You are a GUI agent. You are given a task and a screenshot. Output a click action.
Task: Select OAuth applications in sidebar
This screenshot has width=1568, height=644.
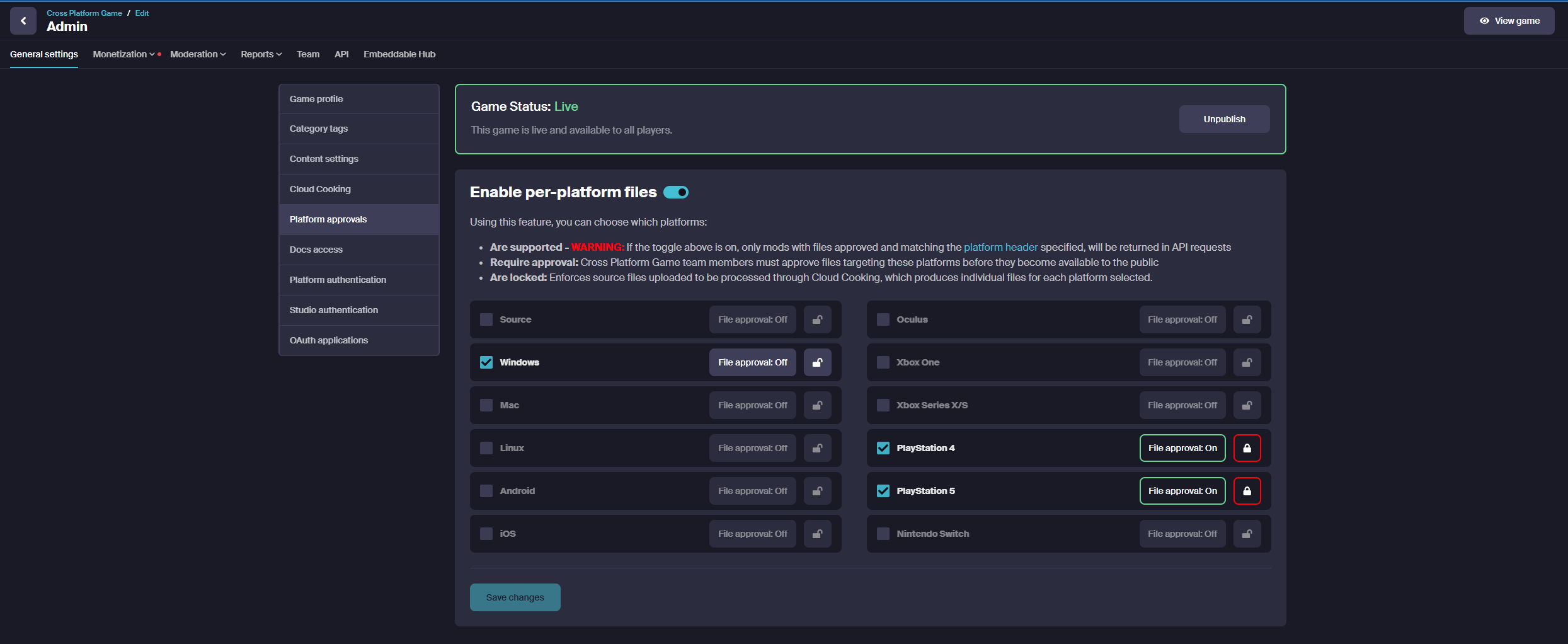(359, 340)
